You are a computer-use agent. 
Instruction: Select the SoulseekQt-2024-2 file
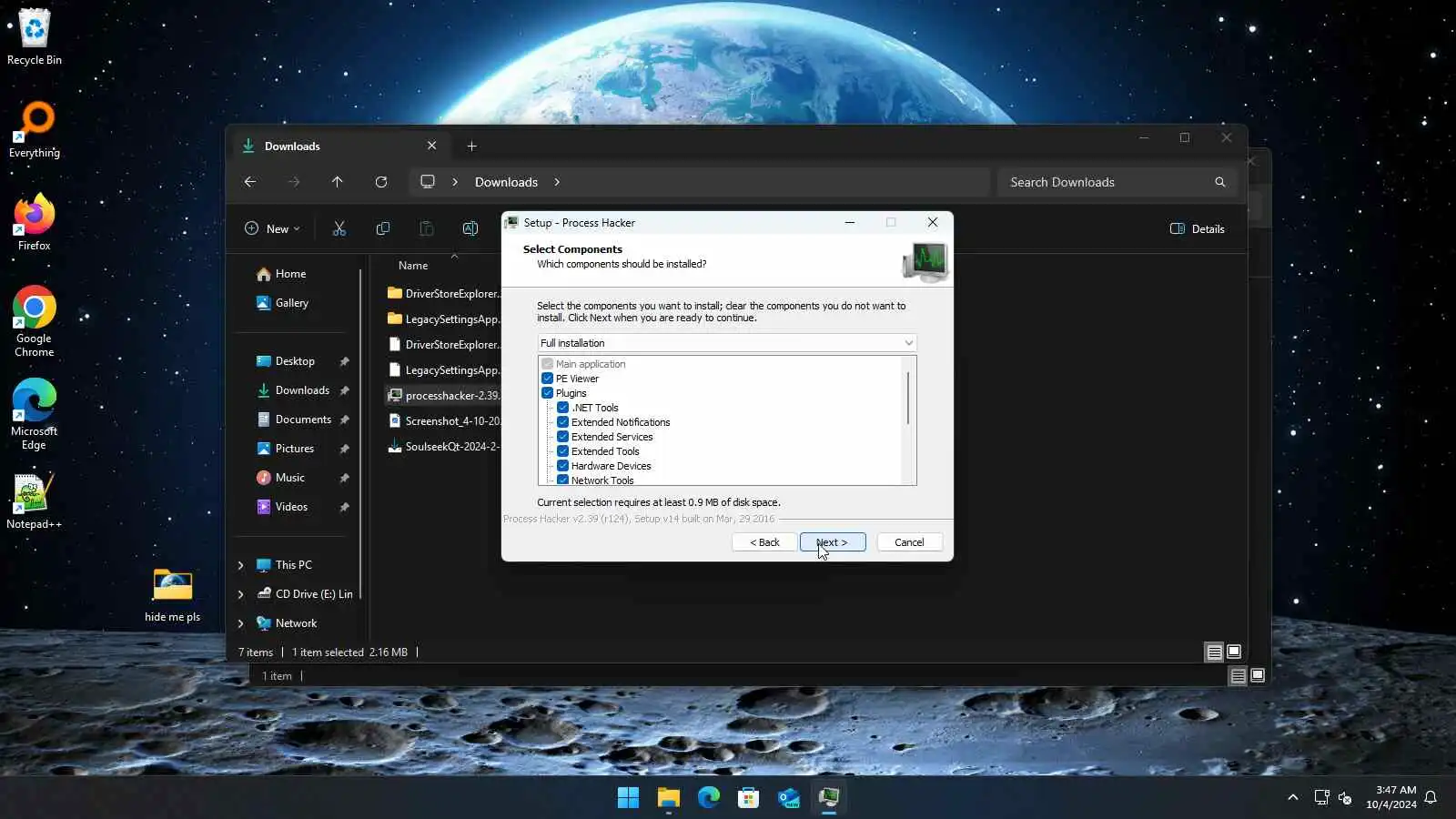pyautogui.click(x=443, y=447)
